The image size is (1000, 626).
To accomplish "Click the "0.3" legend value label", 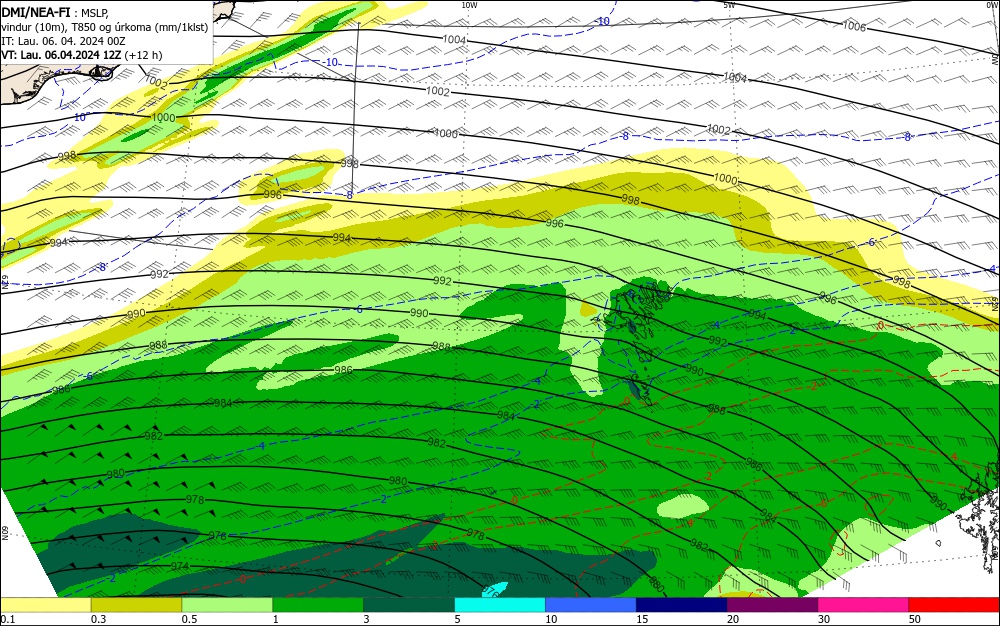I will coord(99,619).
